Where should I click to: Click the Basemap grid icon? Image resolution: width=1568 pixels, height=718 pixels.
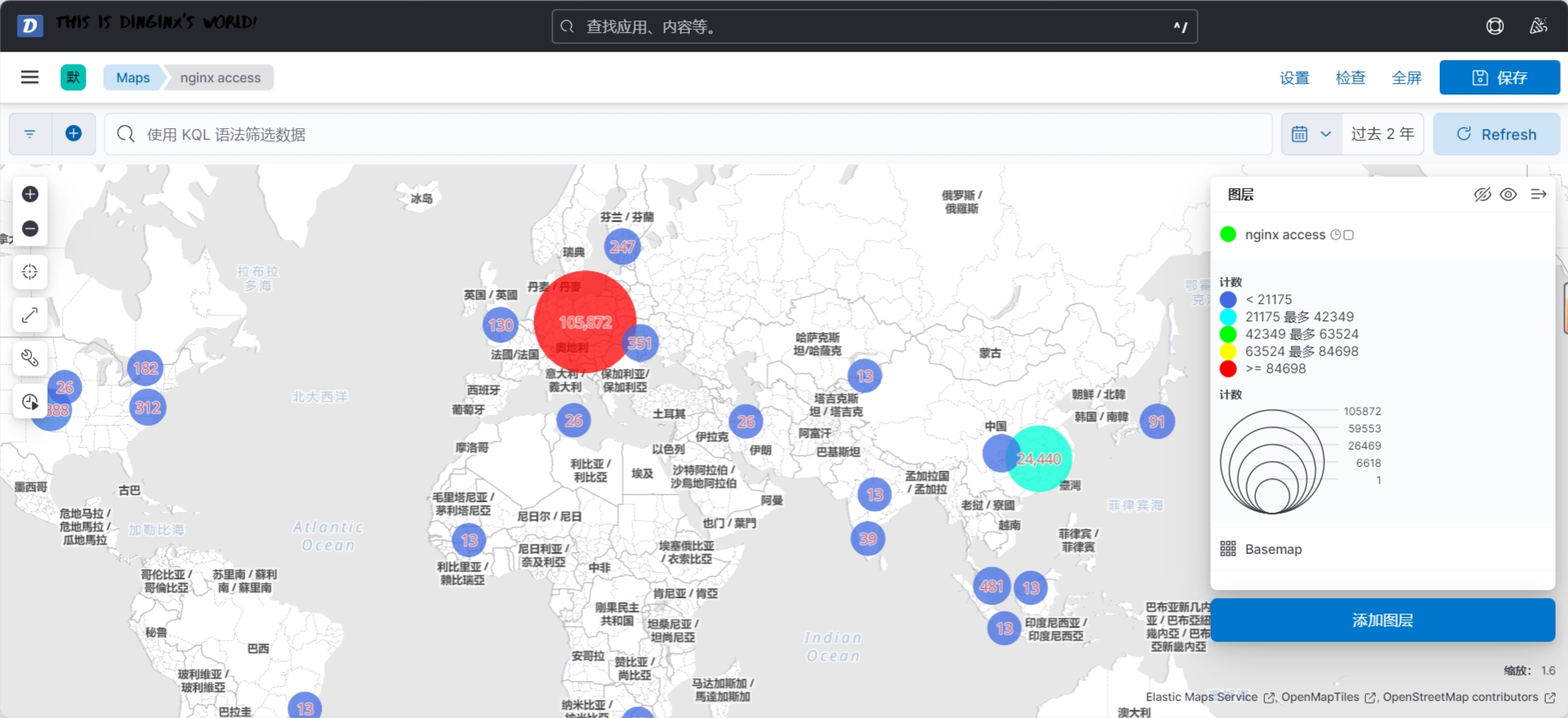pos(1228,549)
